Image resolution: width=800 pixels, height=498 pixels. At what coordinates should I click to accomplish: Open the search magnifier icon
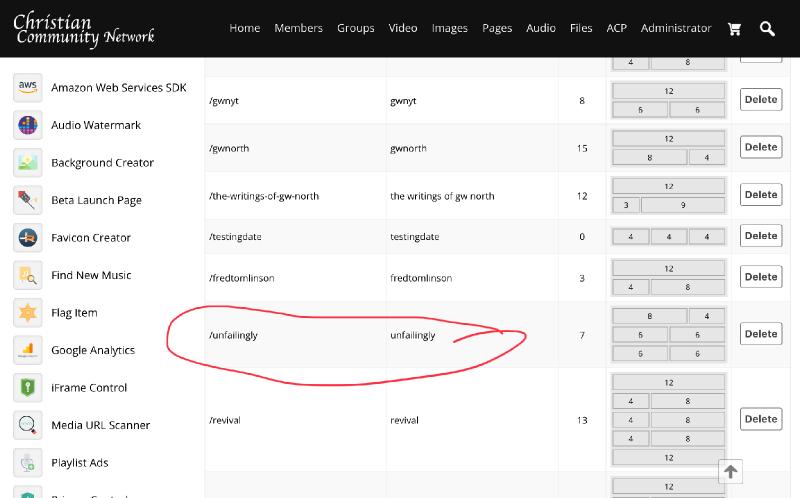(767, 29)
